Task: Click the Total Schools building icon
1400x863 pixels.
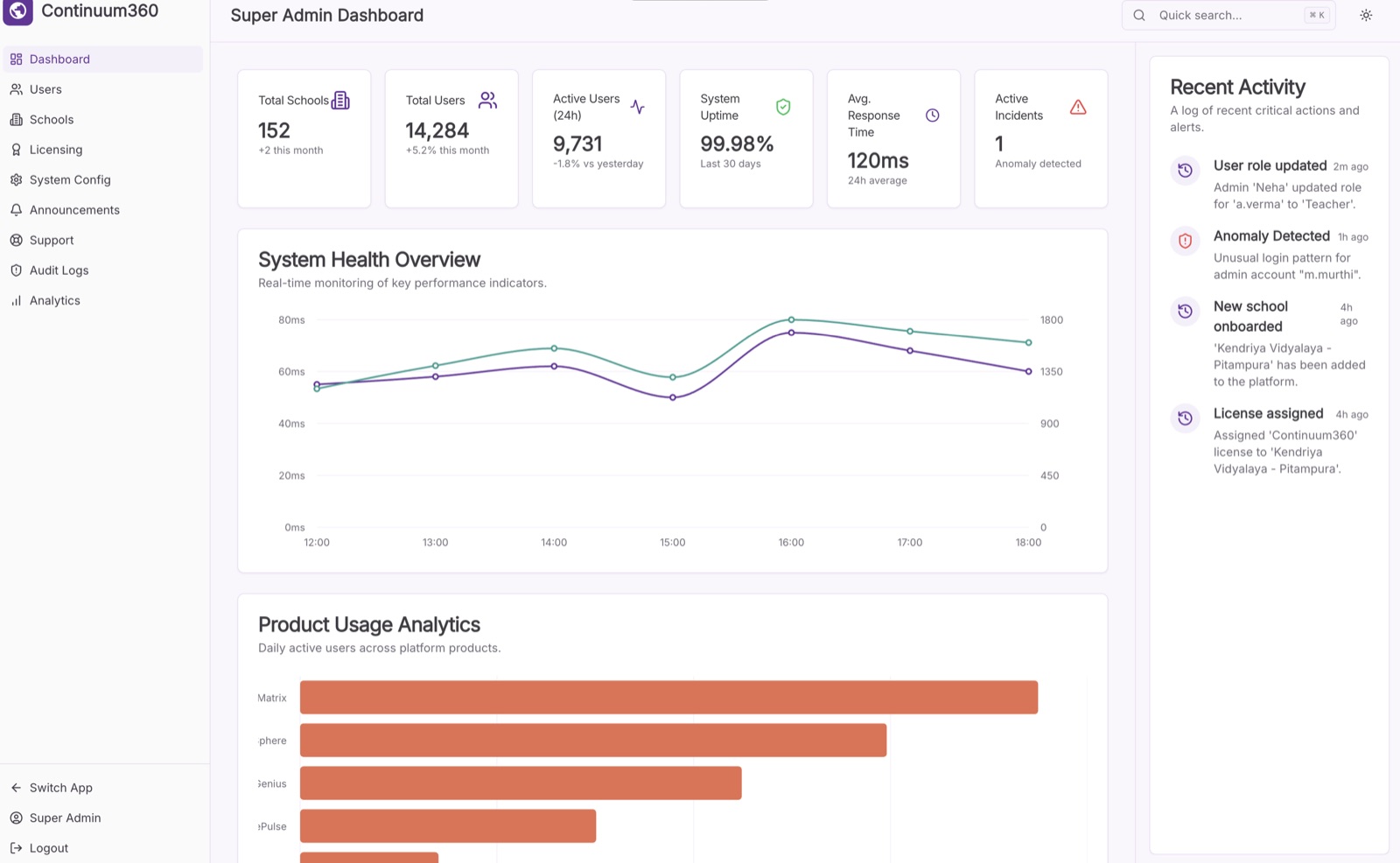Action: (340, 101)
